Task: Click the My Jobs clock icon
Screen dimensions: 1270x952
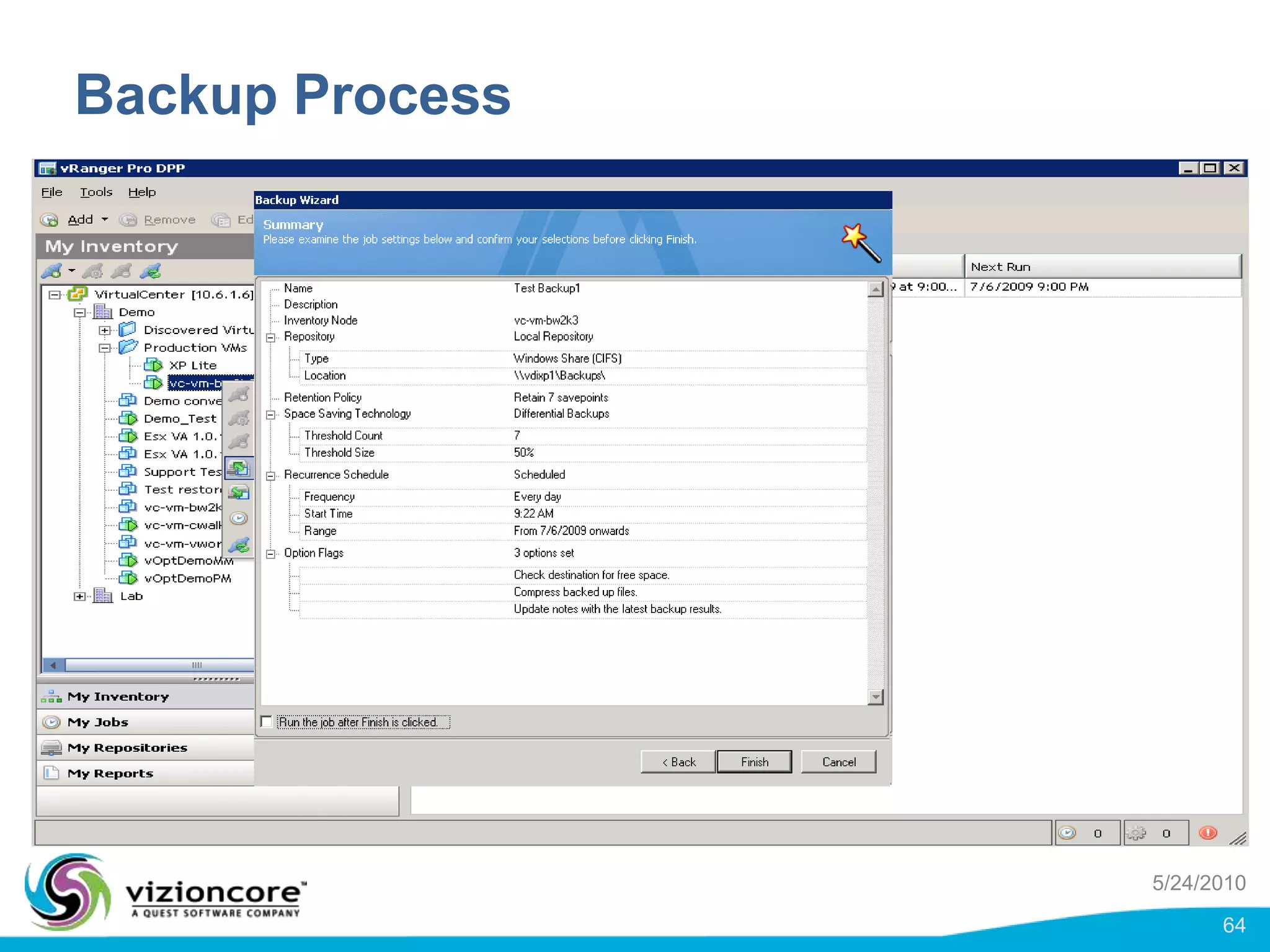Action: click(51, 722)
